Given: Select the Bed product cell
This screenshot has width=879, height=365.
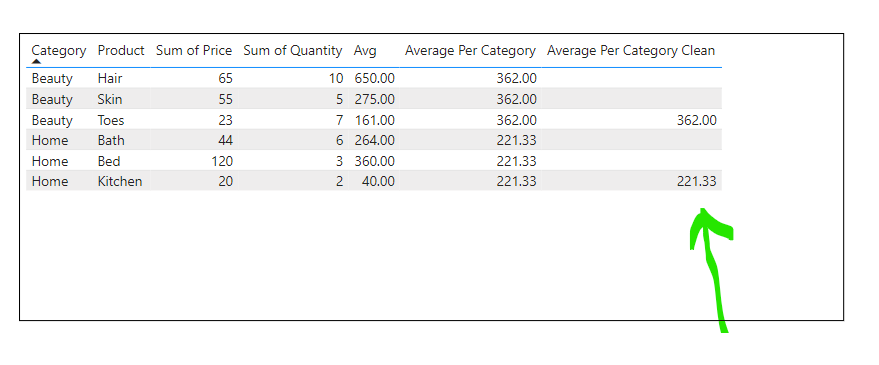Looking at the screenshot, I should pyautogui.click(x=109, y=161).
